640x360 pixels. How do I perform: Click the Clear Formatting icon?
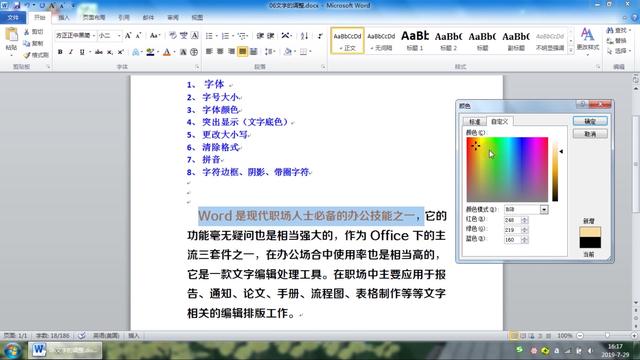(x=173, y=36)
